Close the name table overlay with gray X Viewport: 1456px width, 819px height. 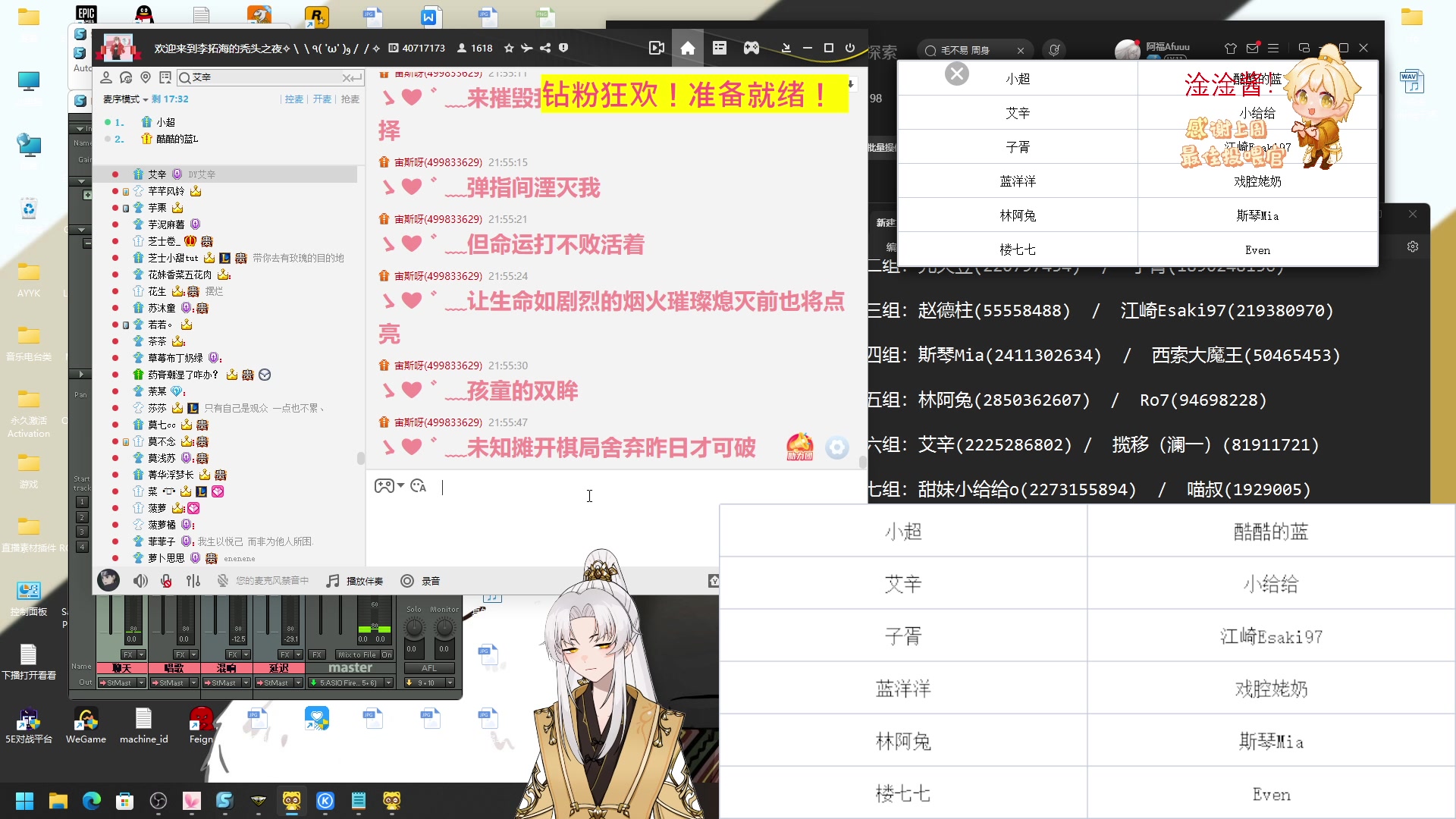coord(957,74)
